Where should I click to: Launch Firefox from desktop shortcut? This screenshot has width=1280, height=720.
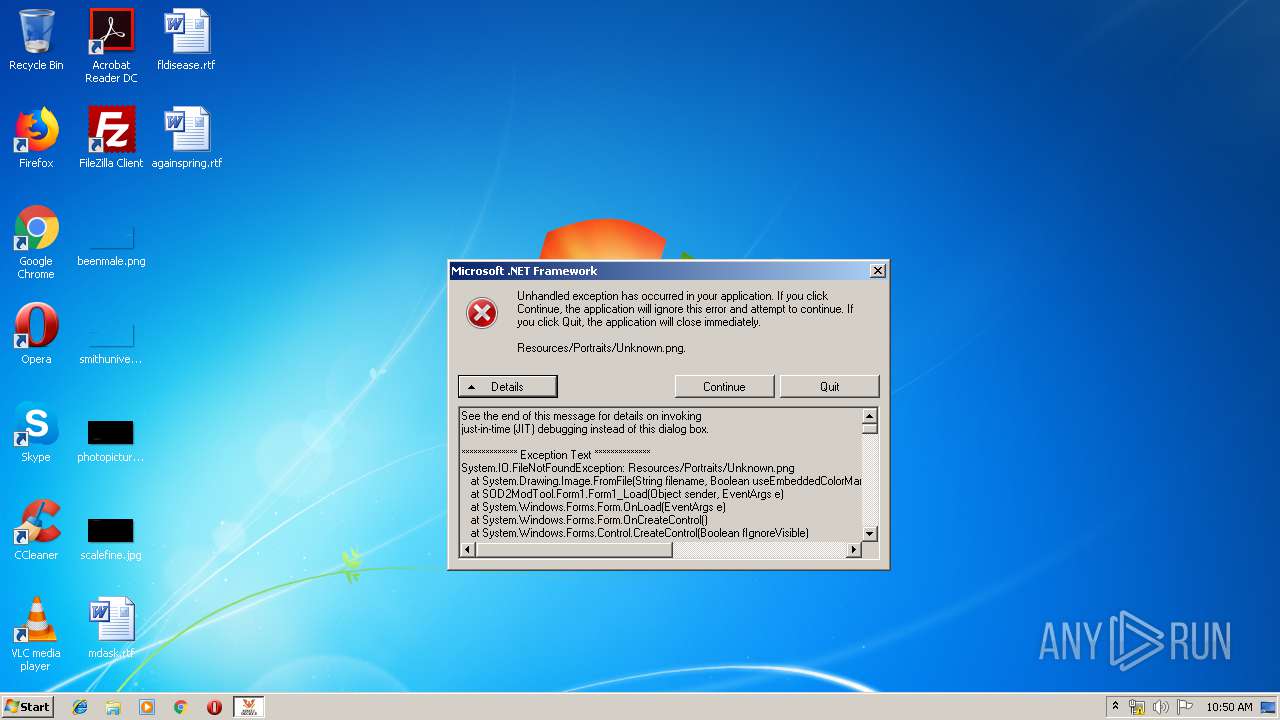coord(36,138)
